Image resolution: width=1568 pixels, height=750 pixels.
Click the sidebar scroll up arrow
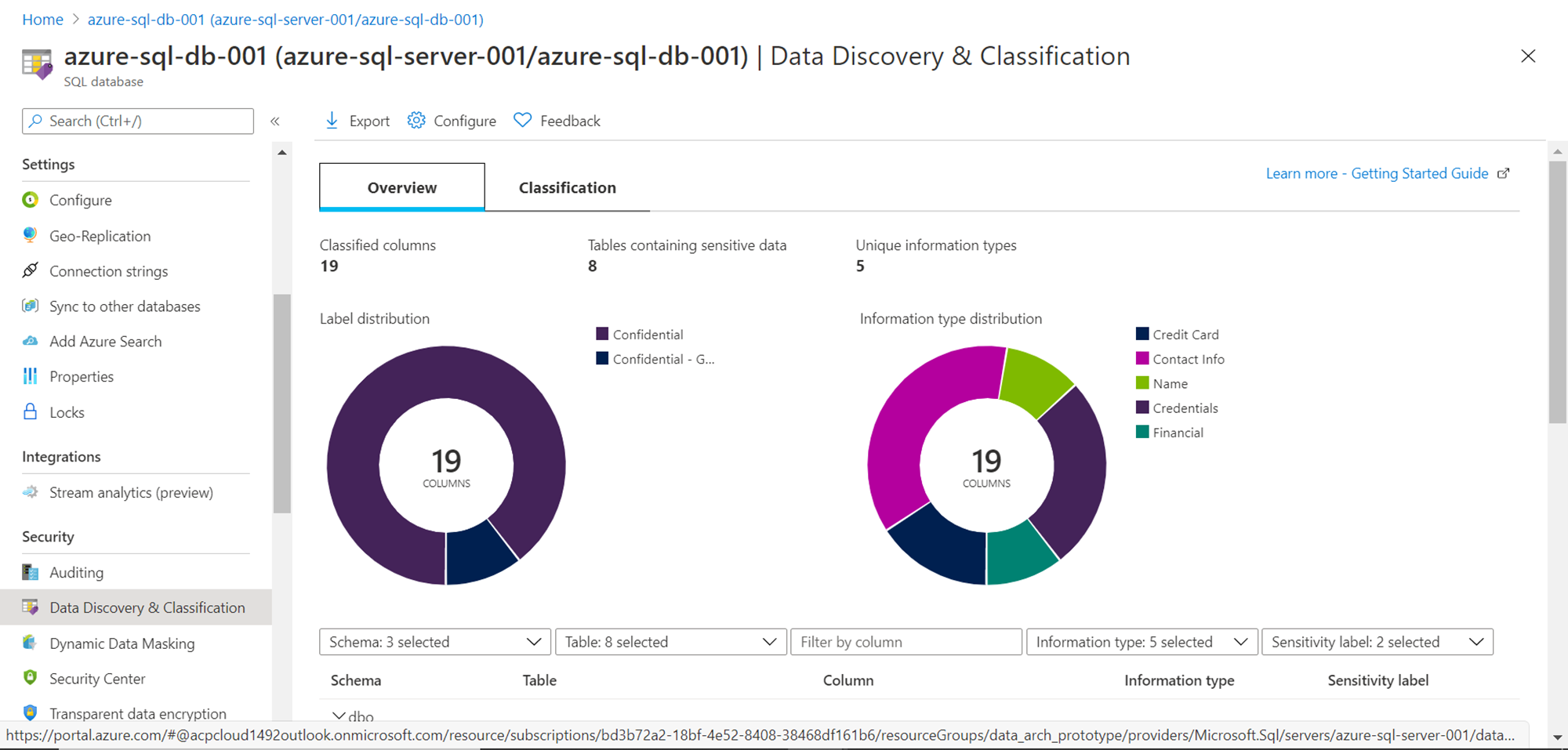[x=282, y=153]
